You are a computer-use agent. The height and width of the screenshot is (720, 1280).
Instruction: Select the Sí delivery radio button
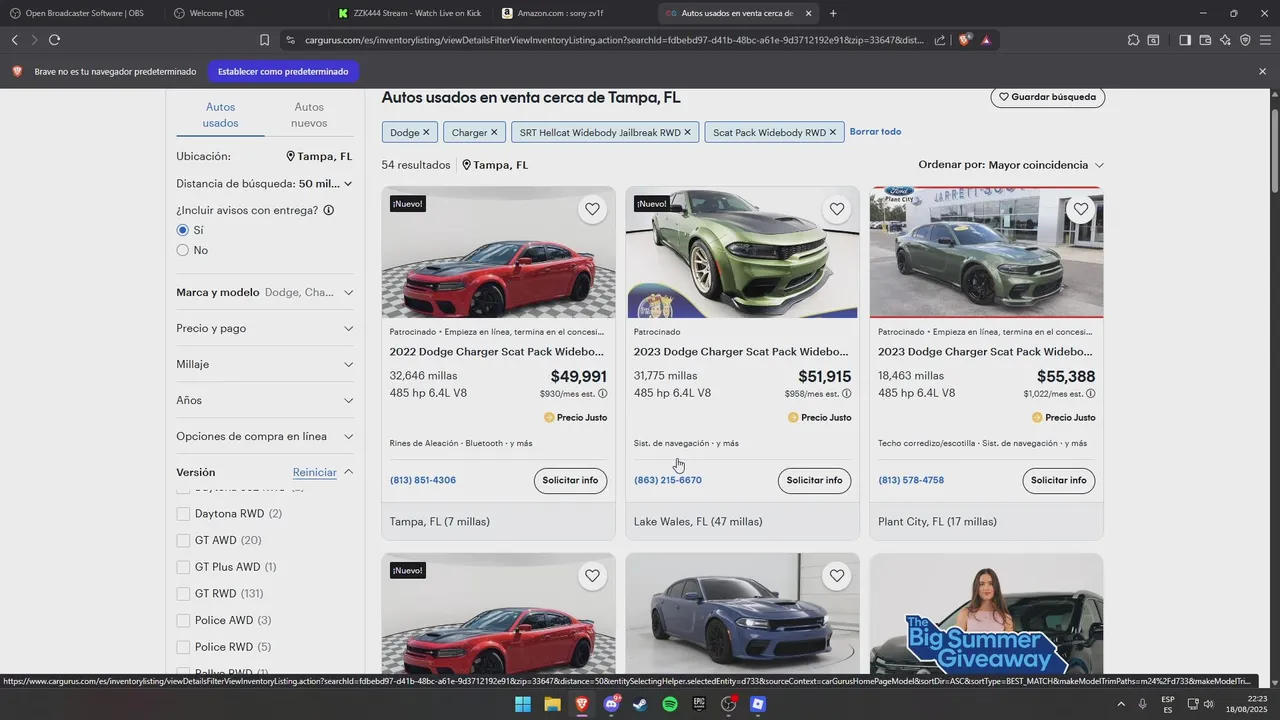pos(182,230)
